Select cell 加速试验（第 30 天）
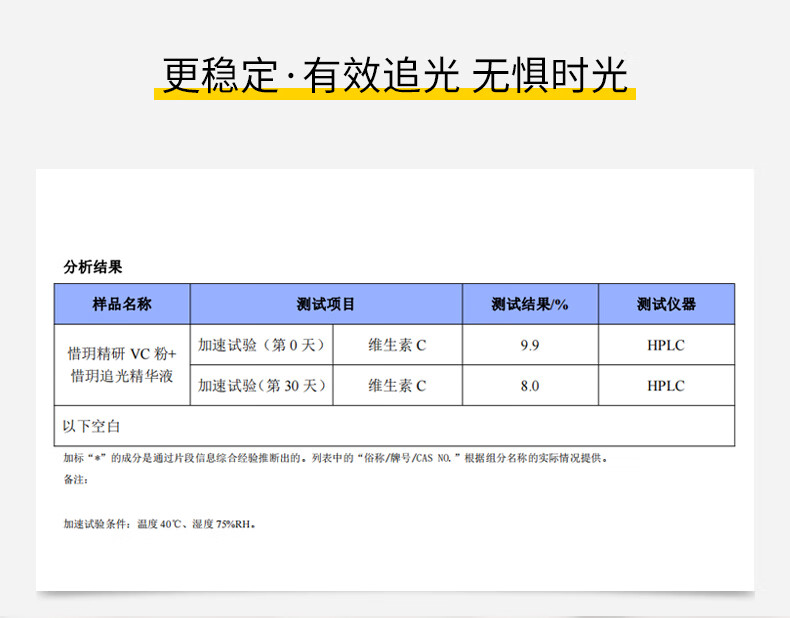This screenshot has width=790, height=618. pos(261,385)
